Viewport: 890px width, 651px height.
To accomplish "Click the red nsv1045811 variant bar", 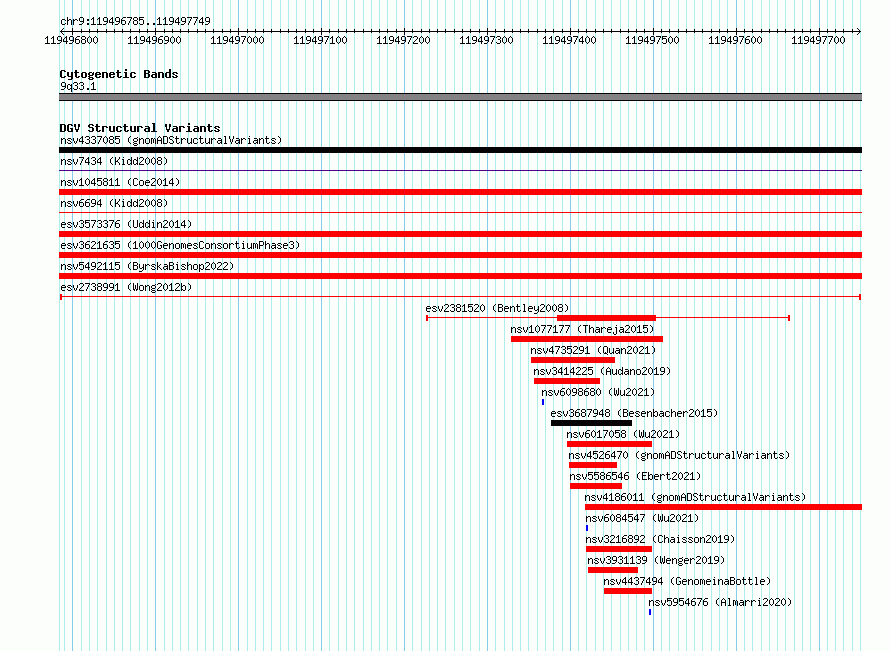I will tap(460, 192).
